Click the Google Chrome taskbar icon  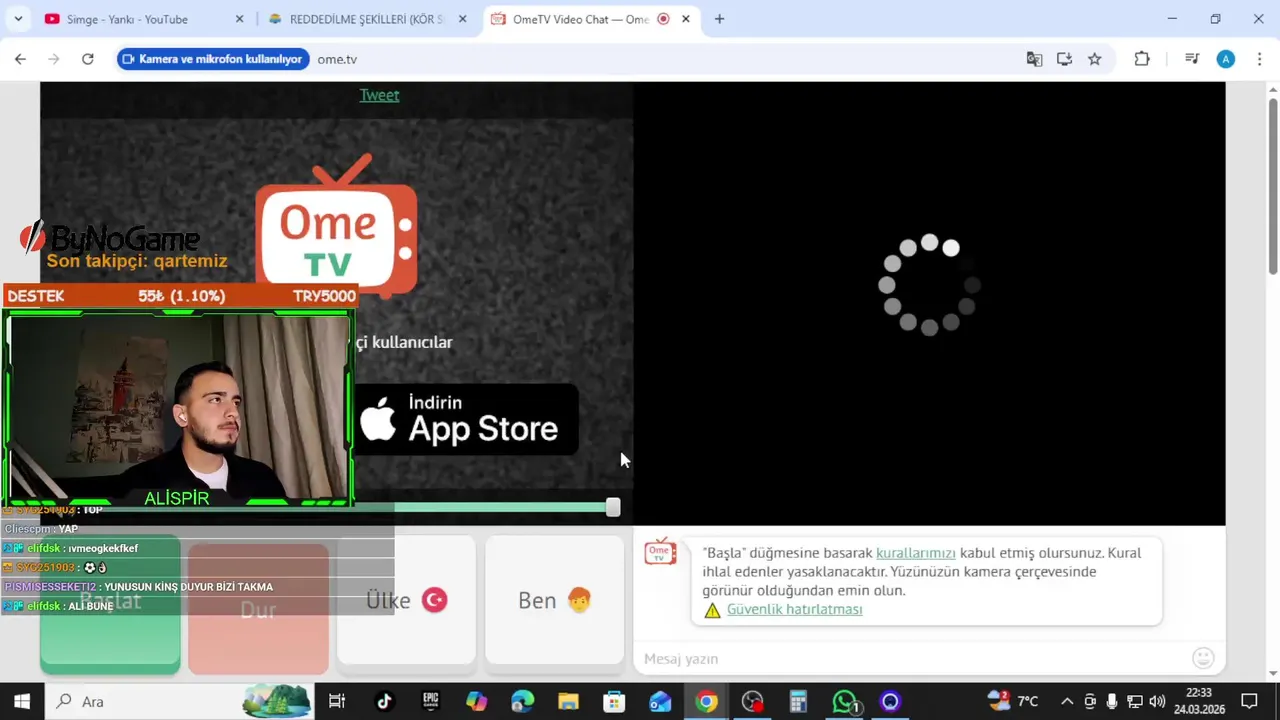pos(706,701)
